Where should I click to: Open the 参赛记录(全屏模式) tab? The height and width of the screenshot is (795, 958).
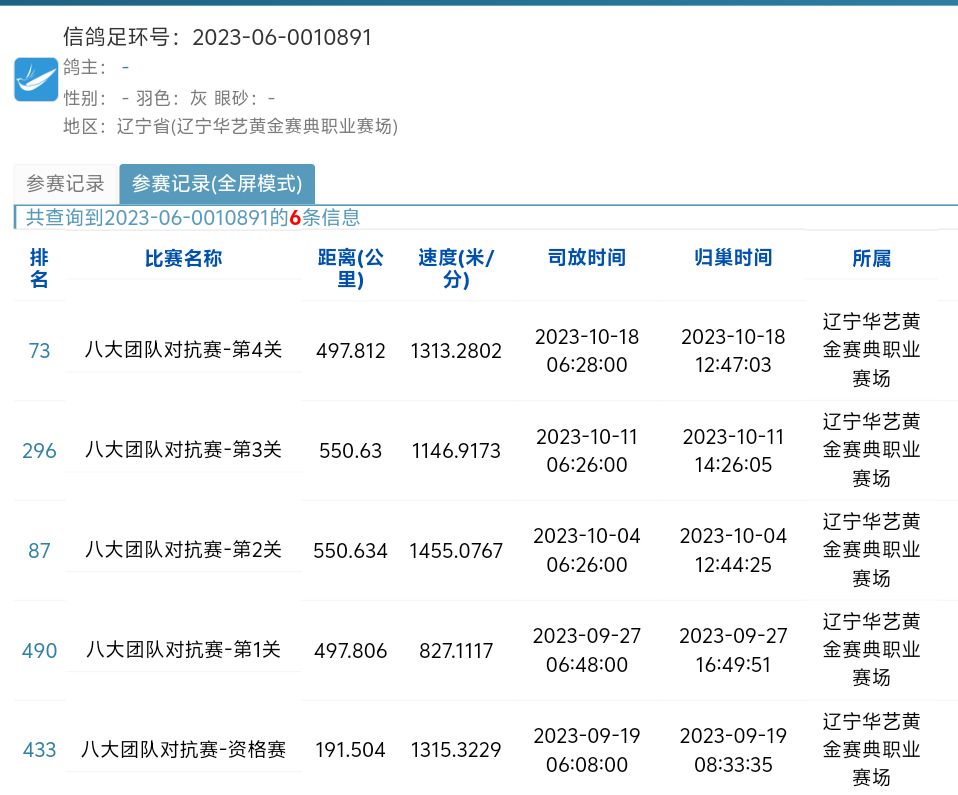217,183
